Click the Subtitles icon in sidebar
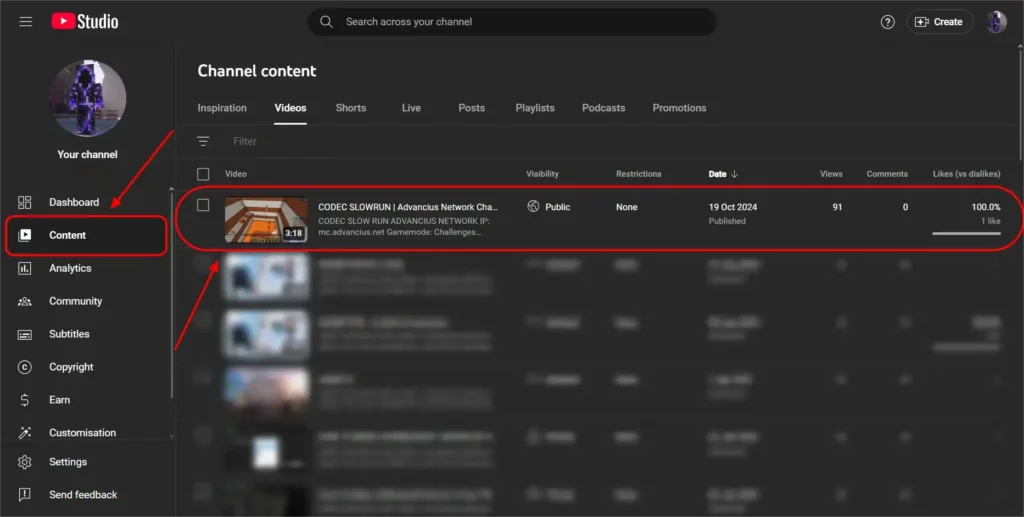Screen dimensions: 1024x517 pyautogui.click(x=24, y=334)
